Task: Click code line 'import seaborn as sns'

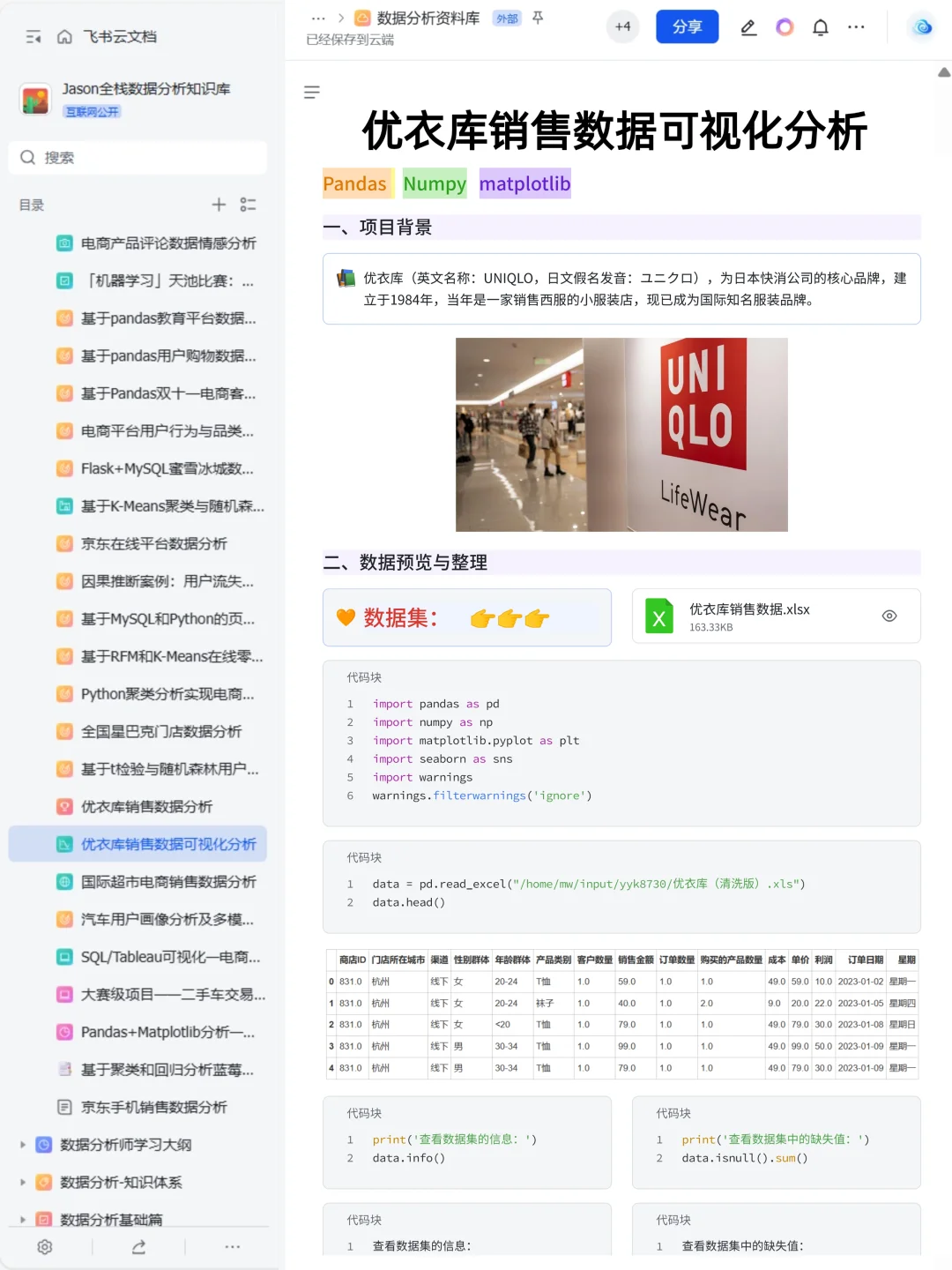Action: [443, 759]
